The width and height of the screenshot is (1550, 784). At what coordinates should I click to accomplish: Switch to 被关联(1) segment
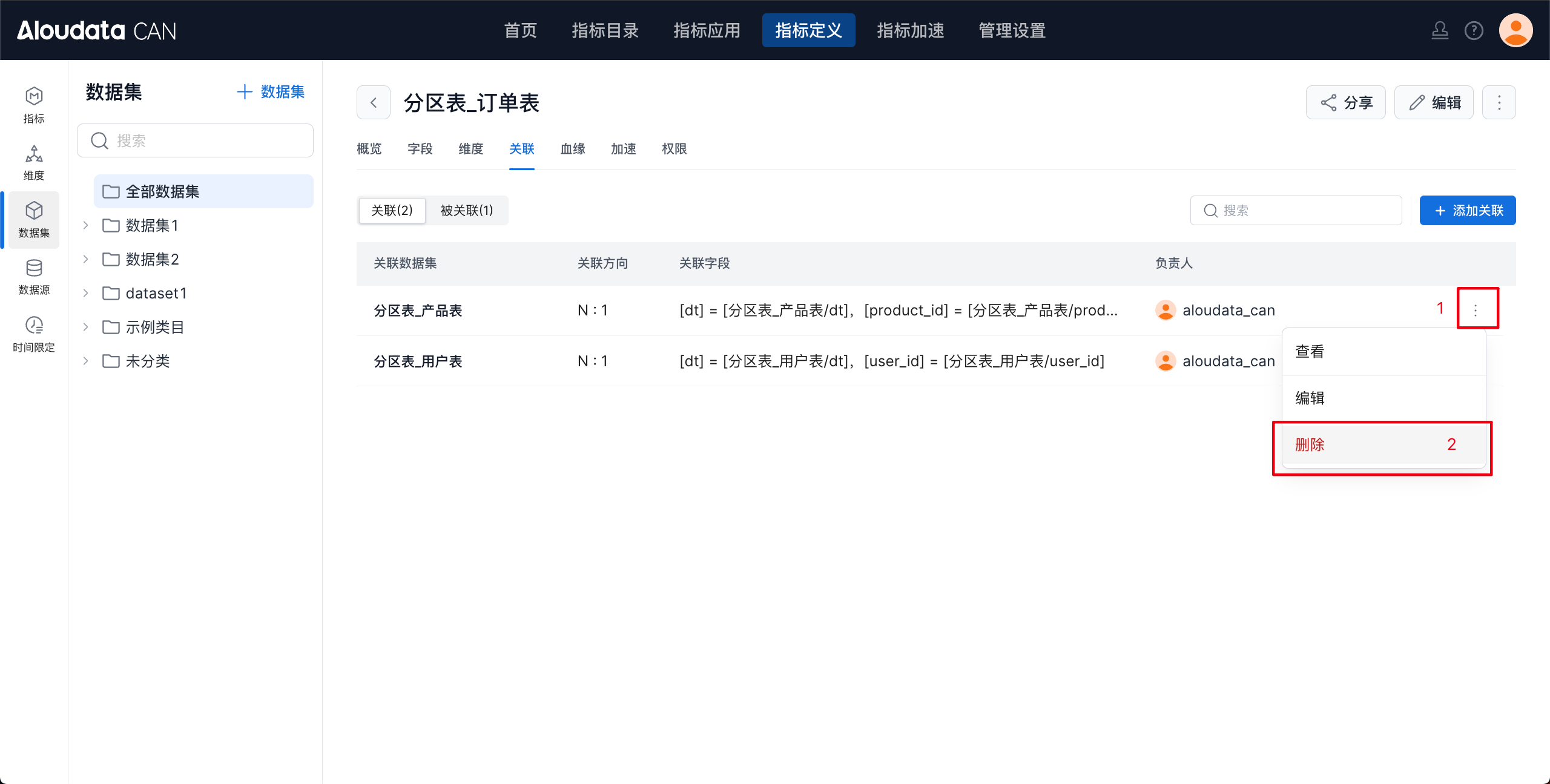[x=466, y=210]
